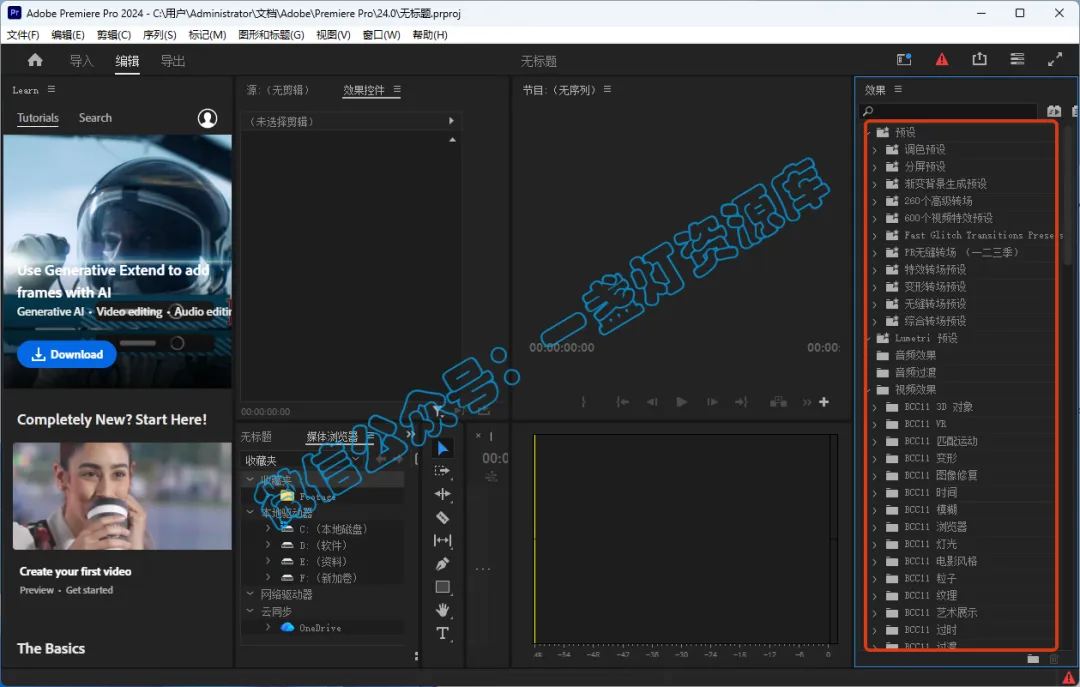Image resolution: width=1080 pixels, height=687 pixels.
Task: Switch to the 导出 workspace tab
Action: click(x=173, y=61)
